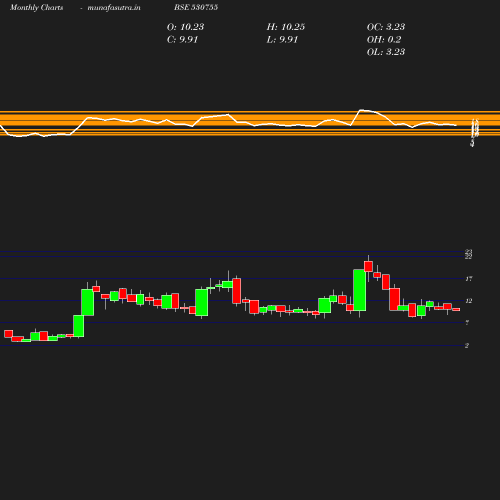Select the tallest green candle near price 22

pos(359,290)
